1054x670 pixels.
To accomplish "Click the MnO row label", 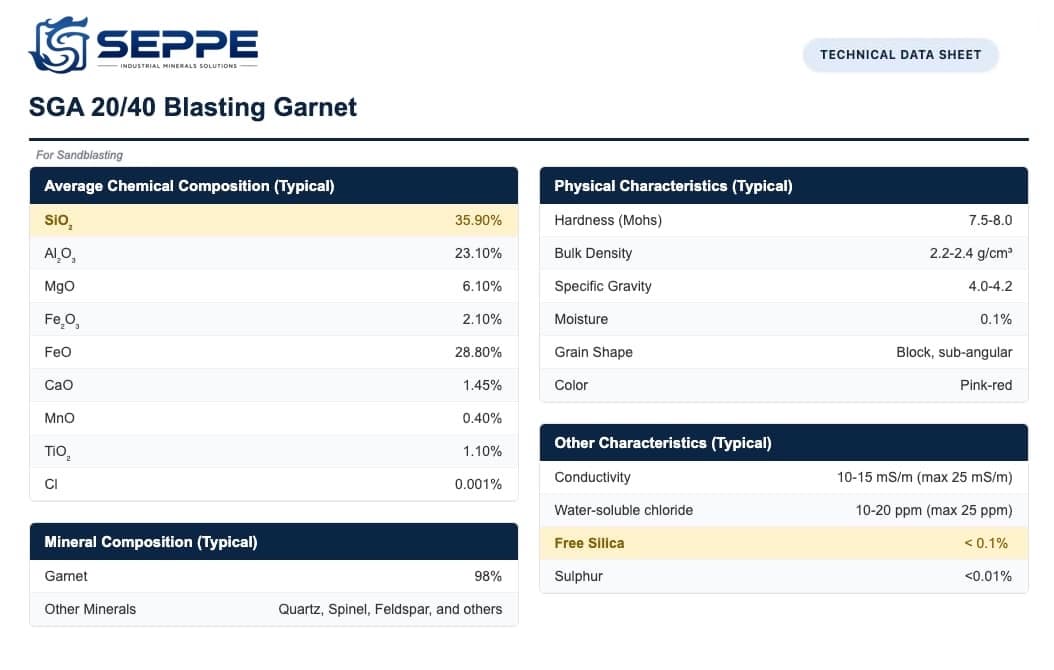I will click(59, 418).
